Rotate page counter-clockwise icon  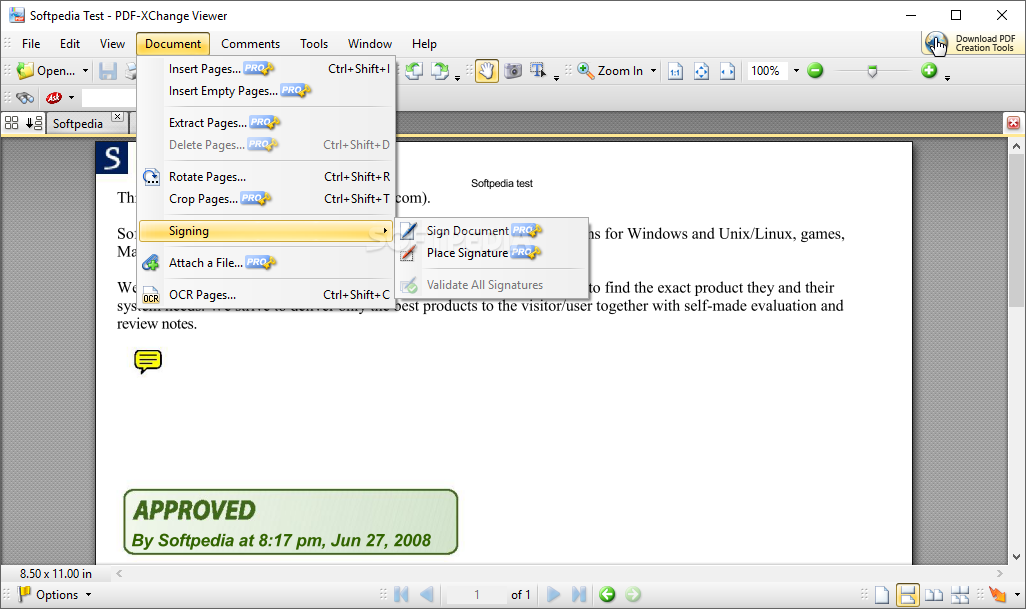[414, 71]
